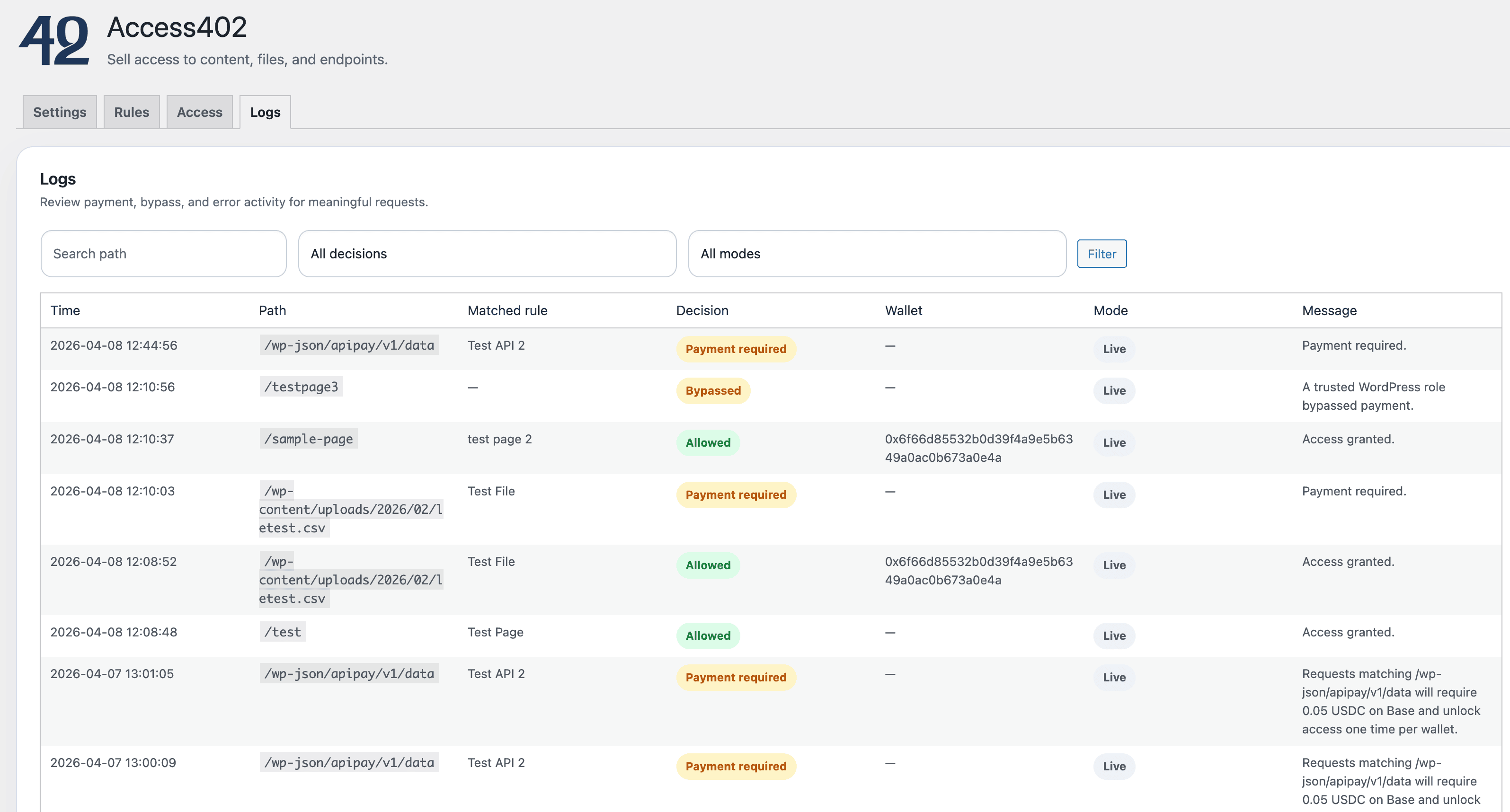
Task: Open the All decisions dropdown
Action: 487,254
